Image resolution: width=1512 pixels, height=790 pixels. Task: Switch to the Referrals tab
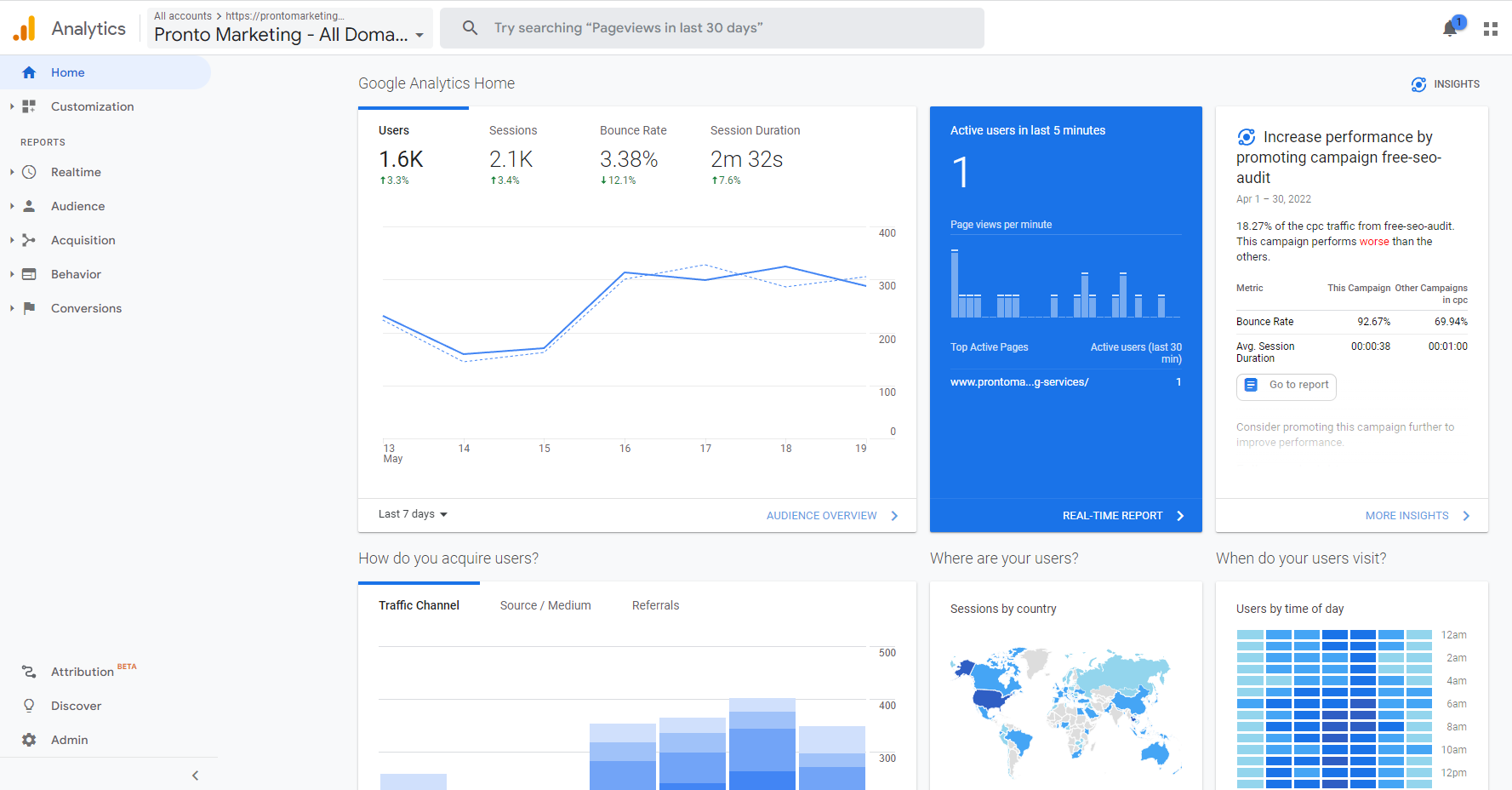[x=656, y=605]
